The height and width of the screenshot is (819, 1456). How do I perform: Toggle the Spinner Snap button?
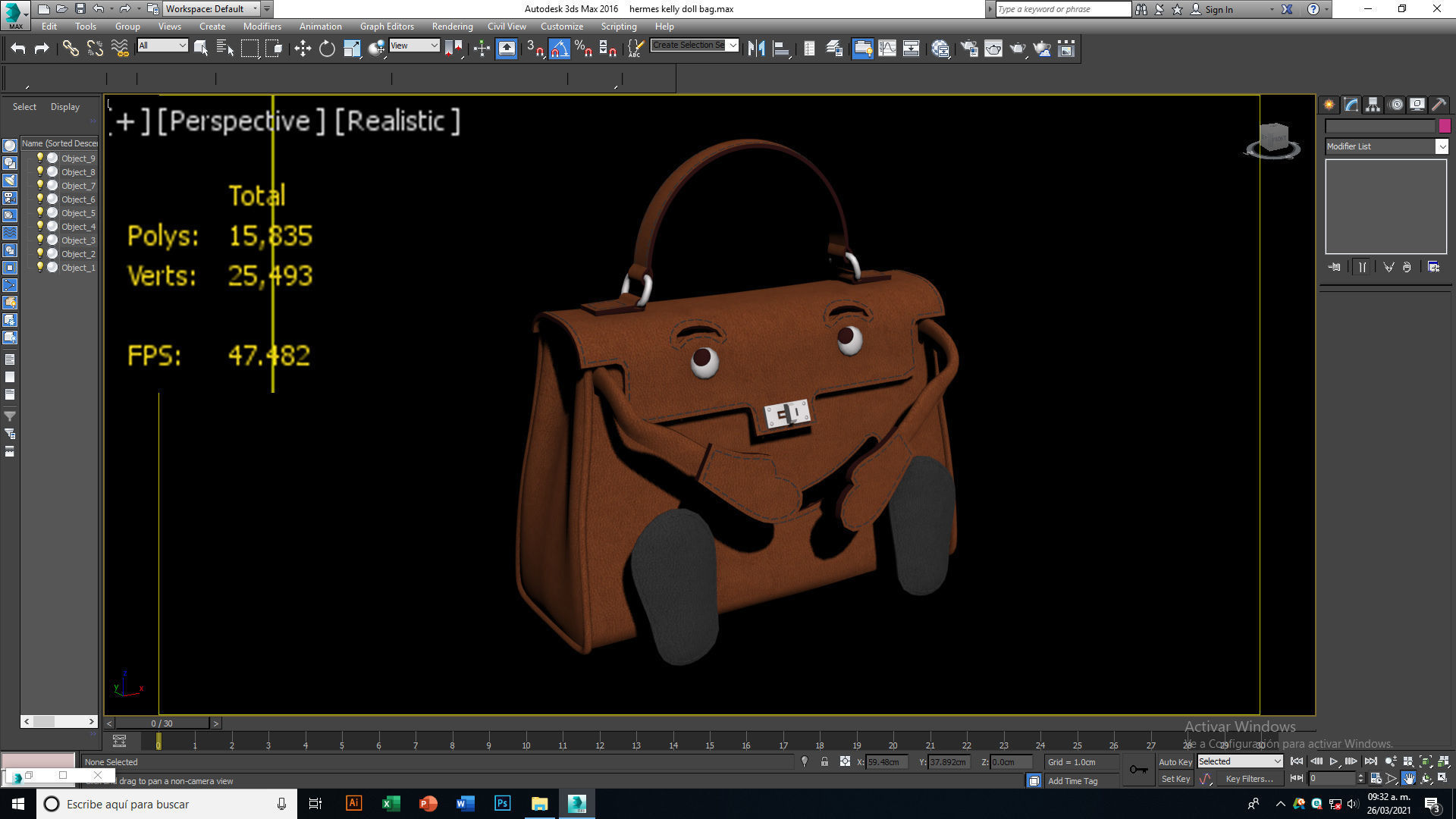(x=607, y=49)
